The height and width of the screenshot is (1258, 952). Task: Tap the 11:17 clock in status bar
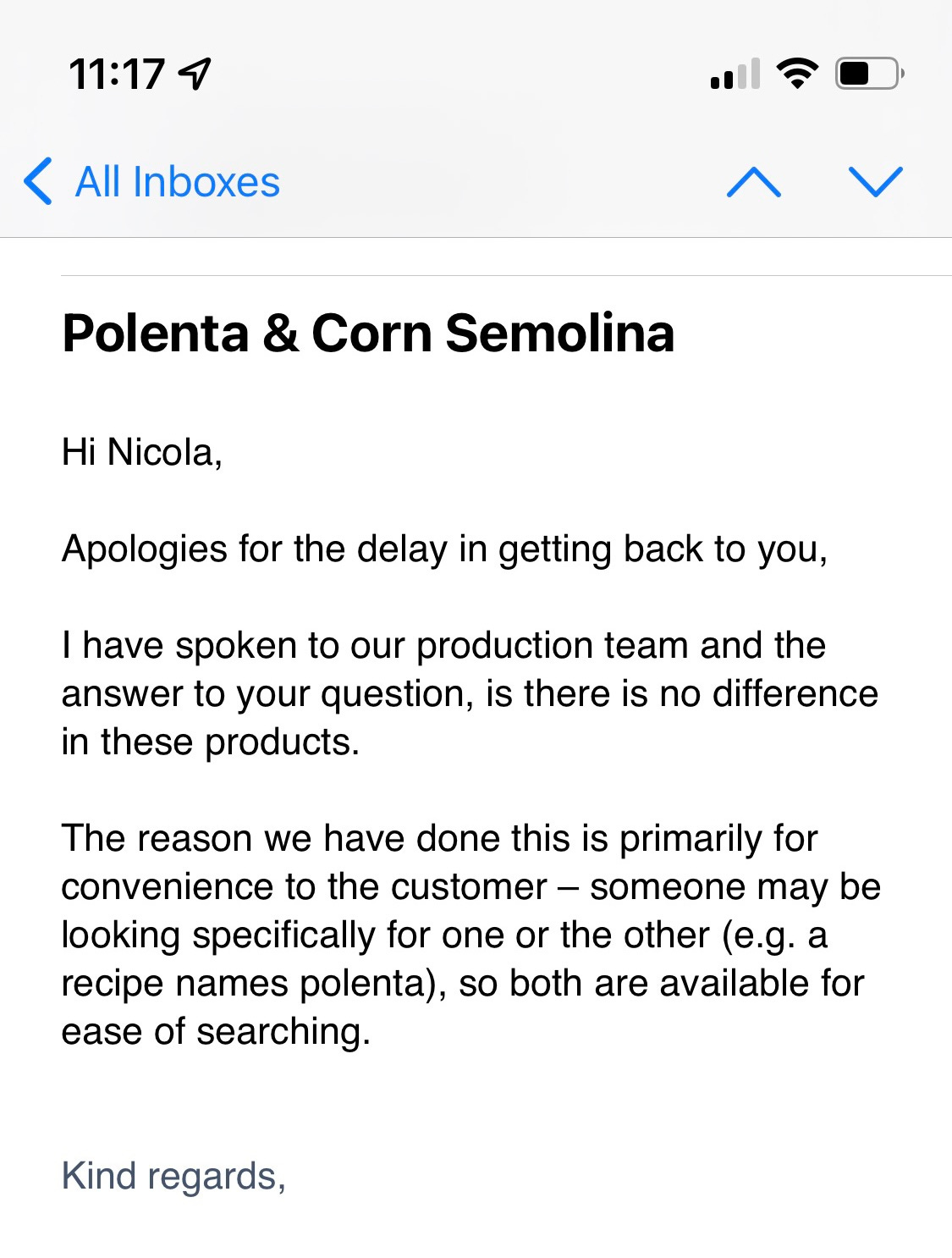tap(117, 74)
